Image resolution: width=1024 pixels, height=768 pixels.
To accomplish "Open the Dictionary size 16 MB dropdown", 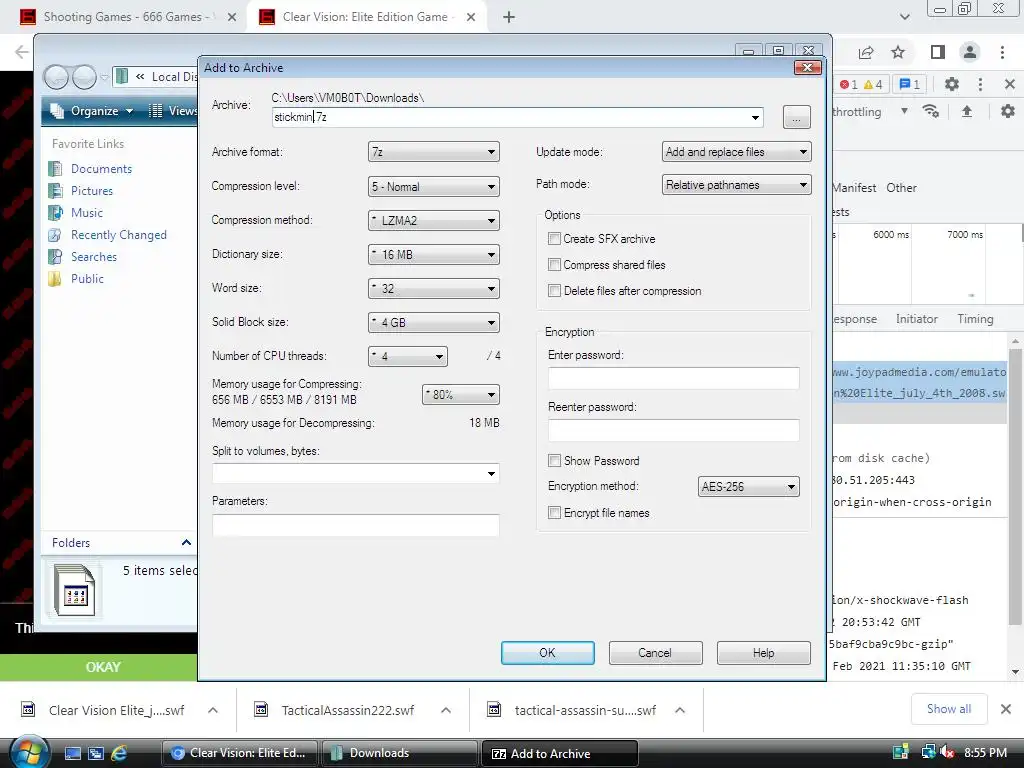I will coord(434,255).
